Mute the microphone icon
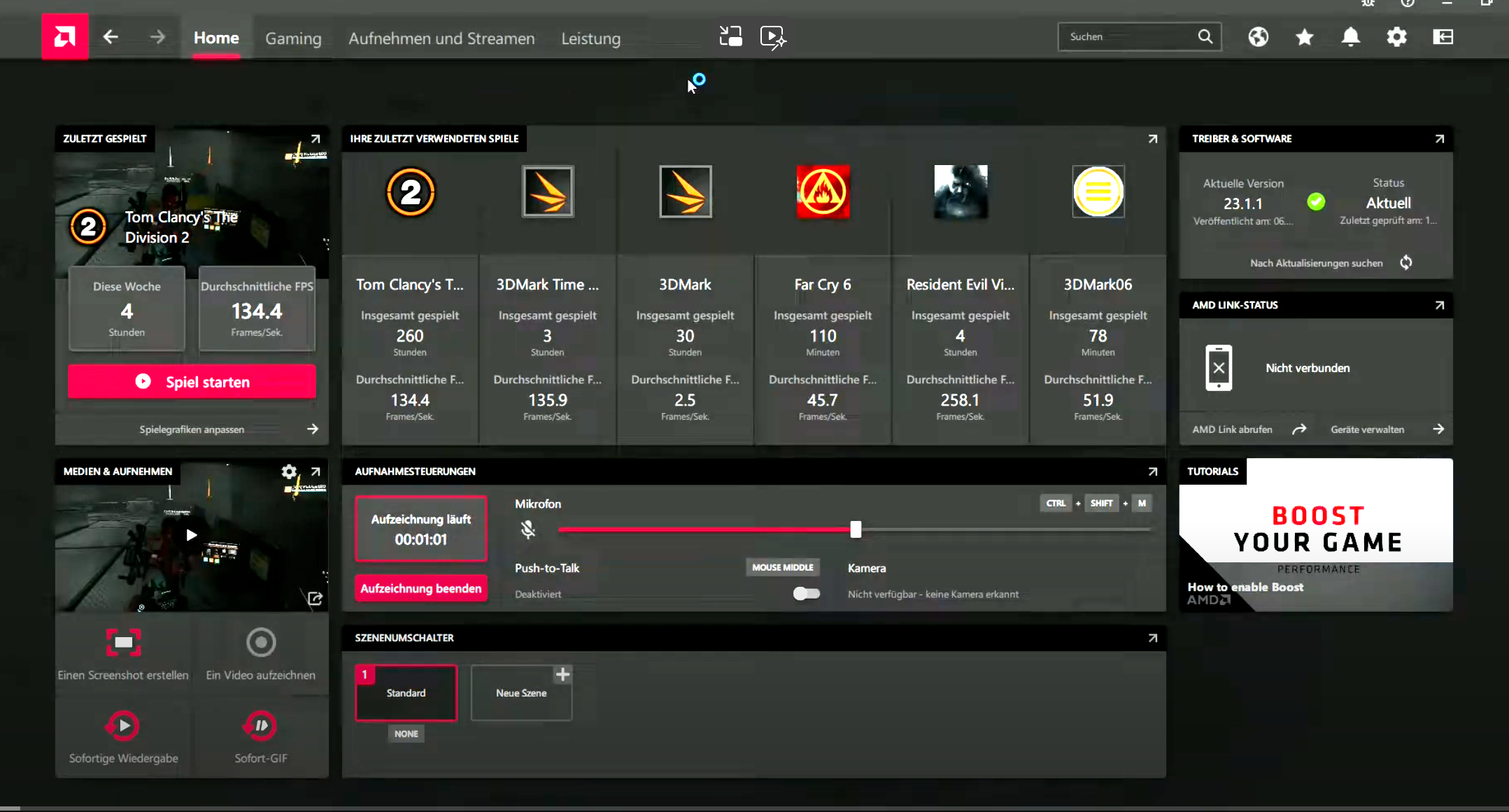1509x812 pixels. click(528, 529)
